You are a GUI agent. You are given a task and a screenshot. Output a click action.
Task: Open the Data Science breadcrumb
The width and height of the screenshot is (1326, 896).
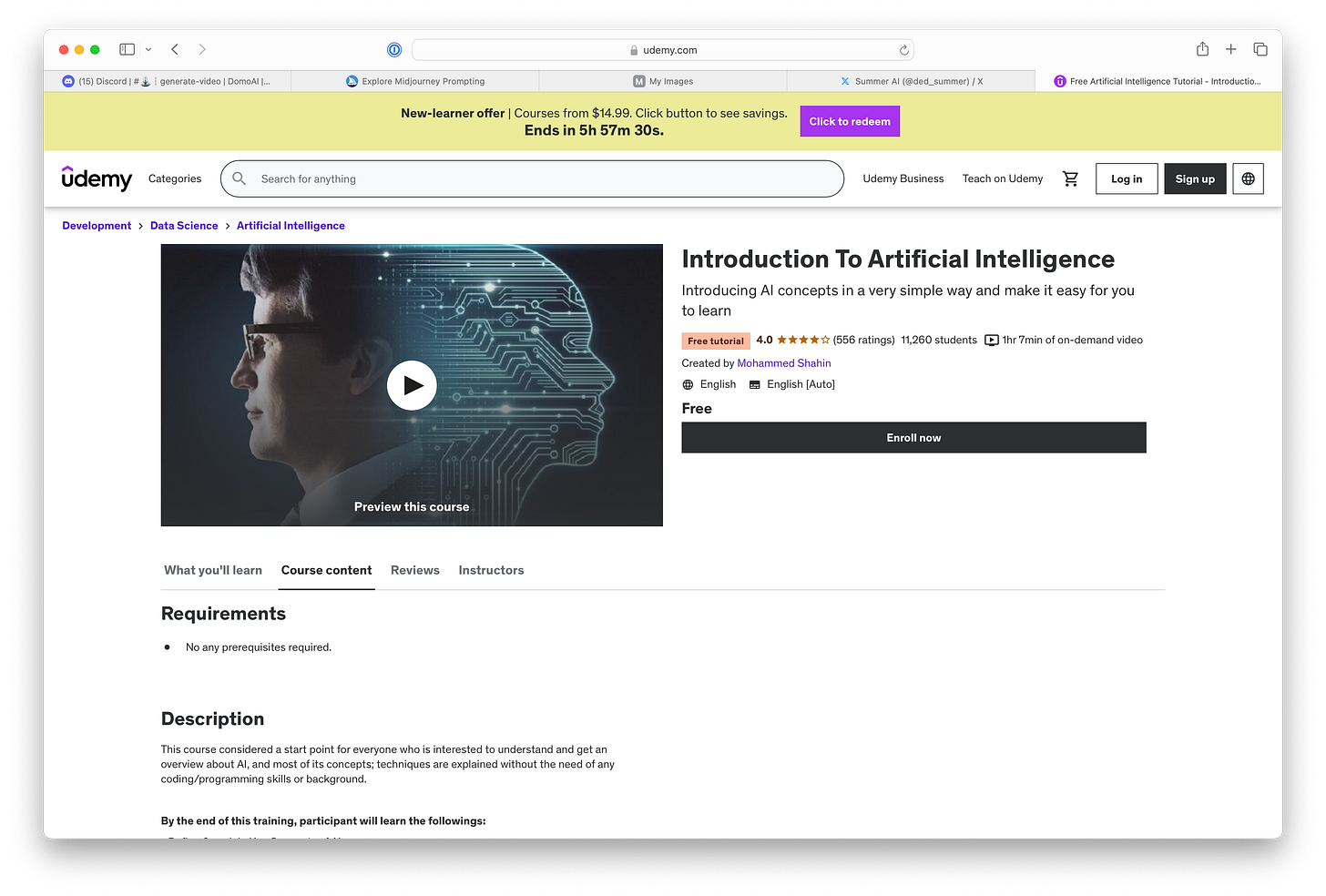click(x=184, y=226)
